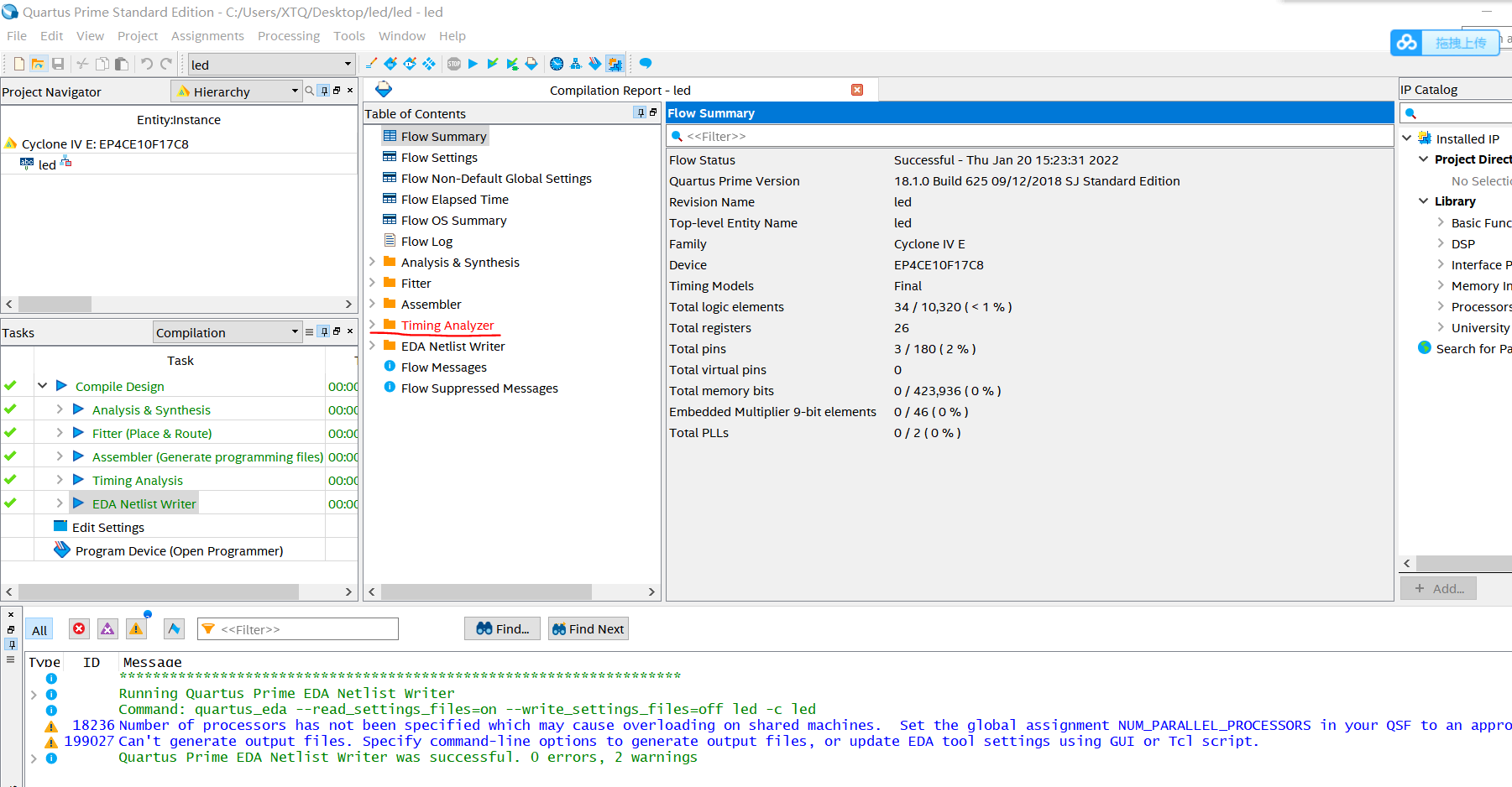Start Analysis & Elaboration checkmark icon
Image resolution: width=1512 pixels, height=787 pixels.
493,64
